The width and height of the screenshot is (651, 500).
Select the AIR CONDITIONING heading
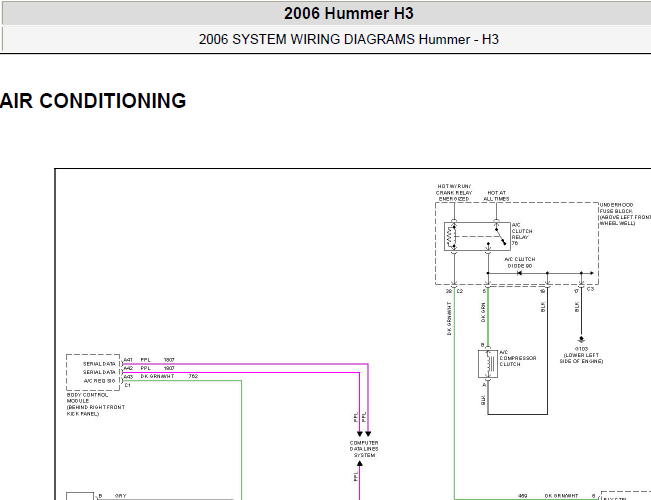(93, 101)
